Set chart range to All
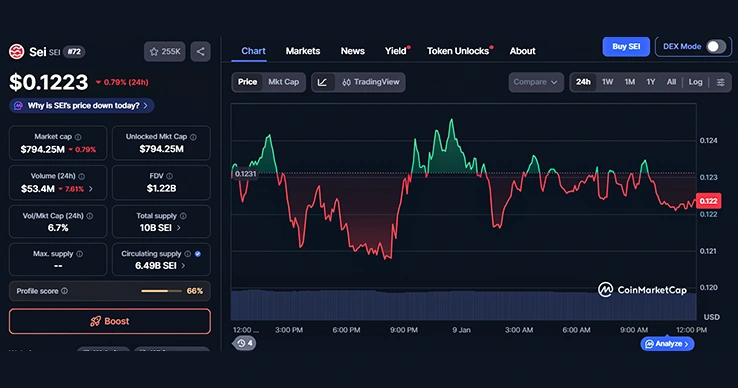 pos(671,82)
